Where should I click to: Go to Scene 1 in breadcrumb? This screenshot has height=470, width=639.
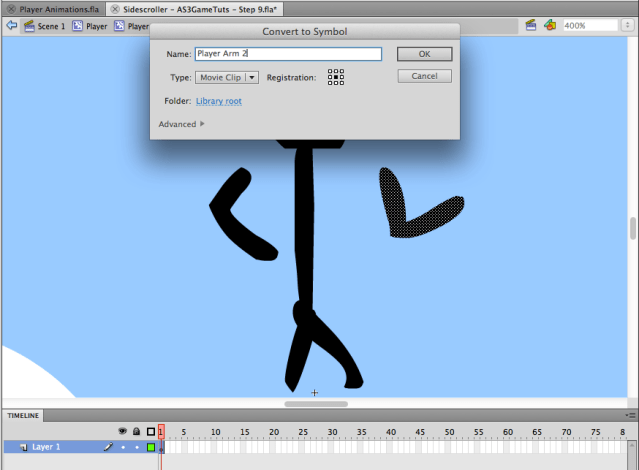44,26
